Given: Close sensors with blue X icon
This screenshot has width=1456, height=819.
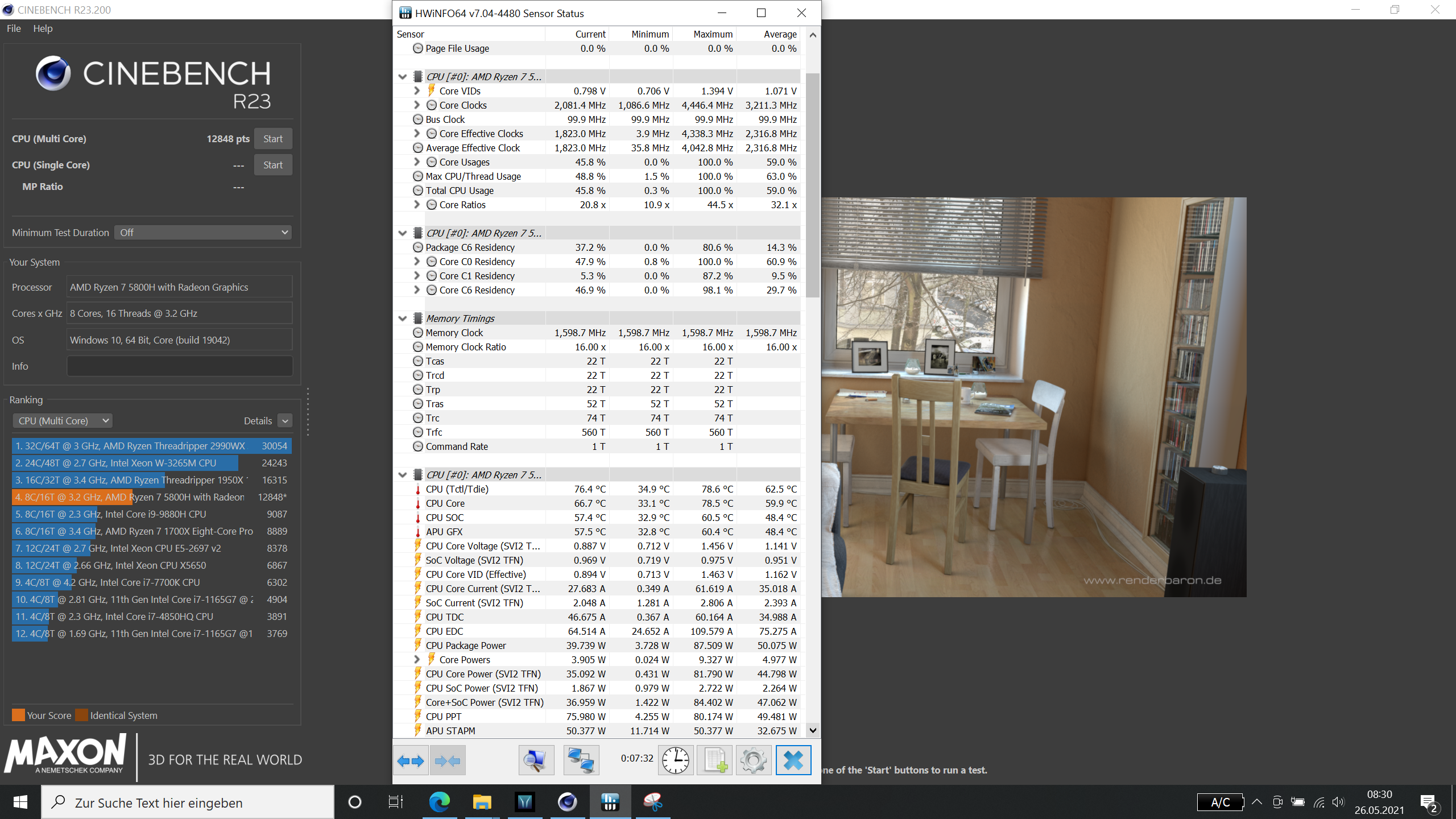Looking at the screenshot, I should click(x=793, y=760).
